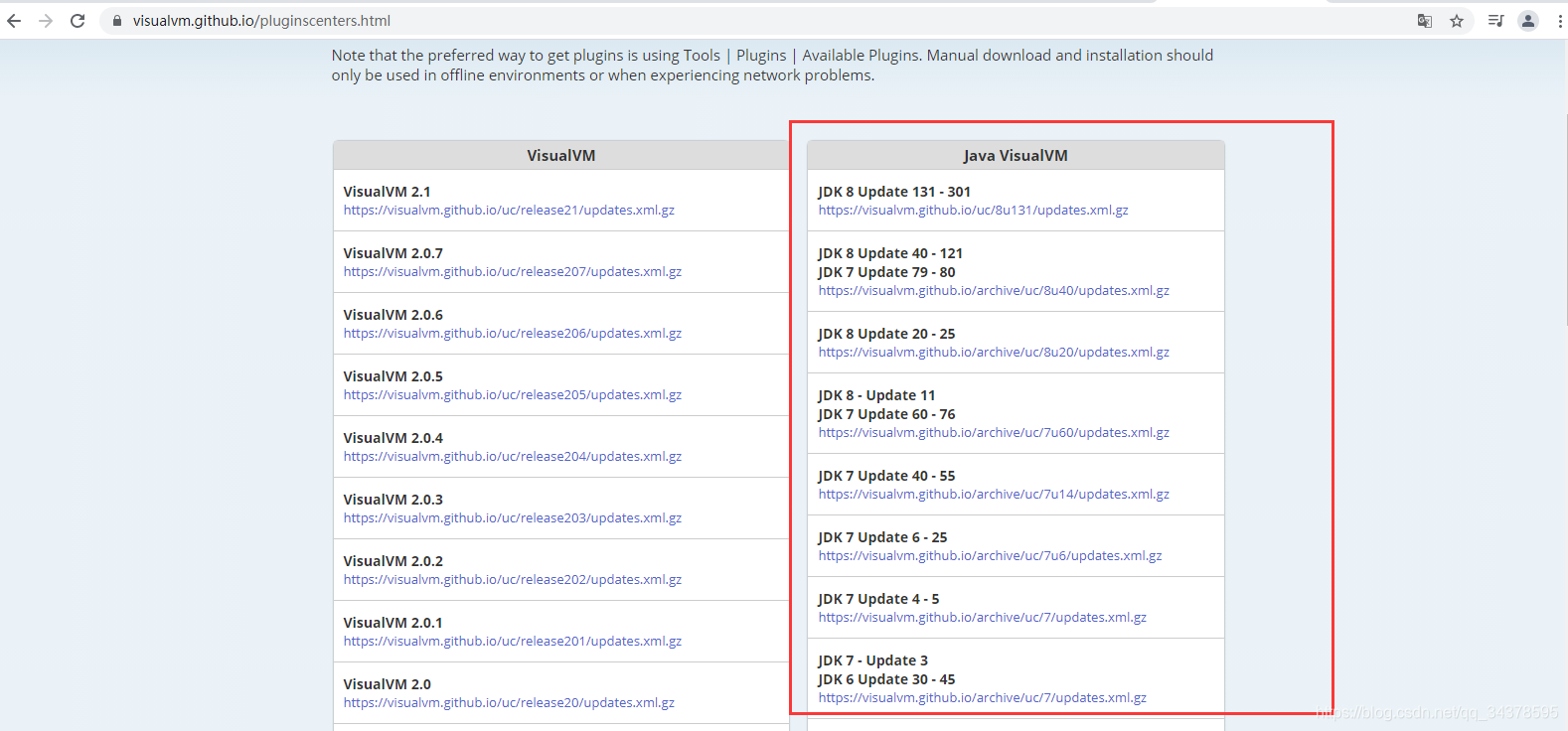
Task: Open the 8u40 archive updates link
Action: (x=994, y=291)
